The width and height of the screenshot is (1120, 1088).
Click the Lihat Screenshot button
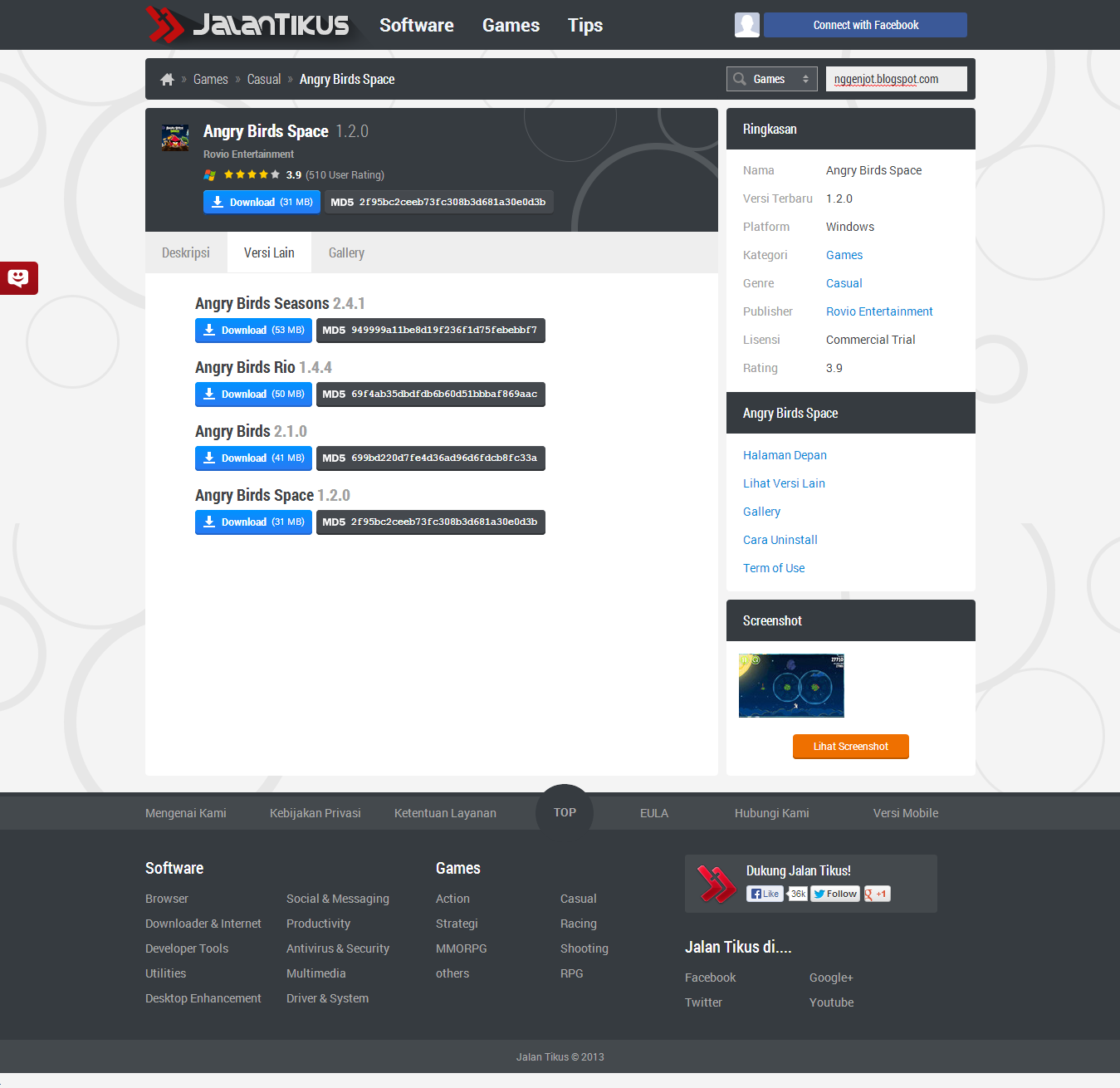tap(851, 746)
